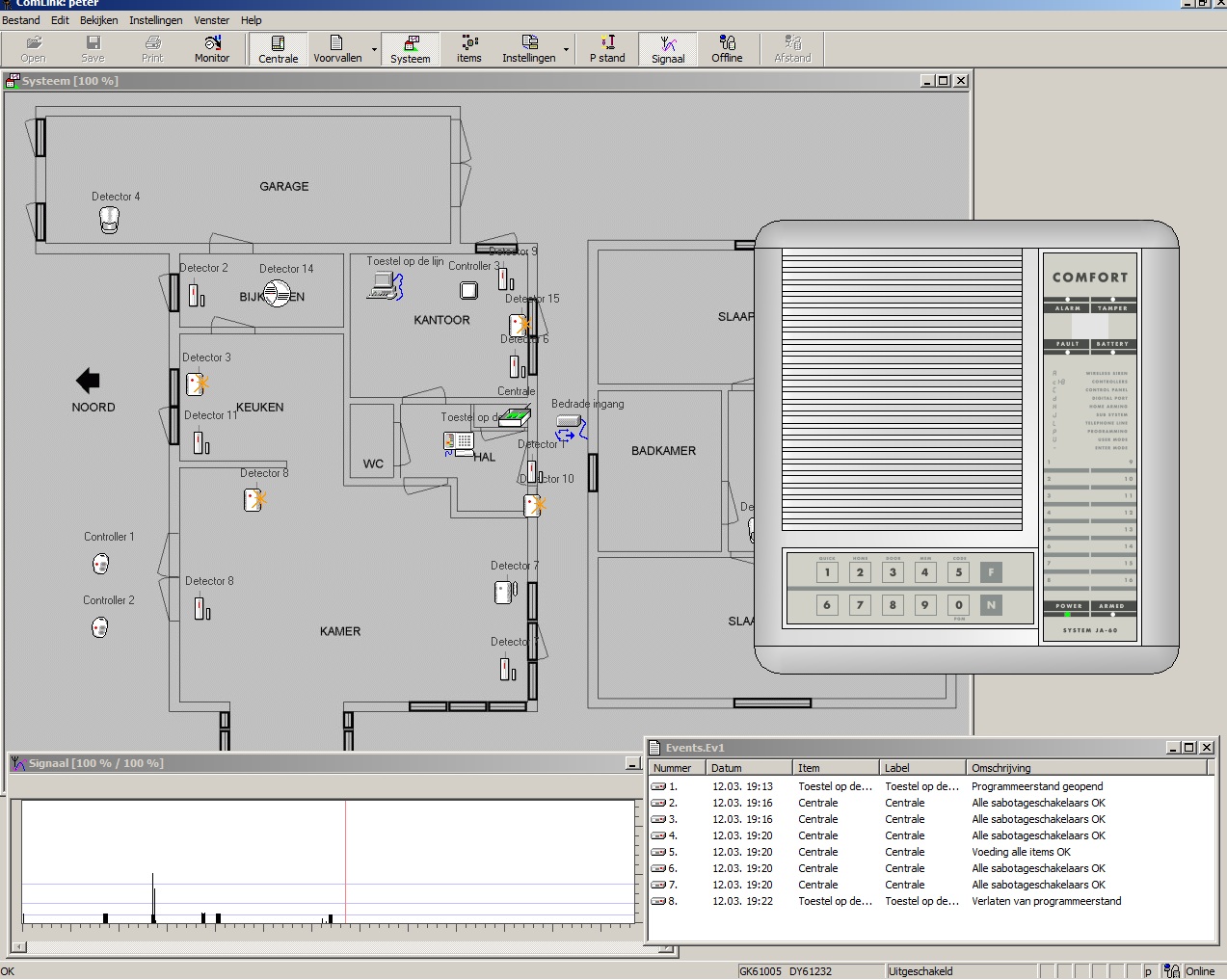Click the Centrale unit icon in hal
The width and height of the screenshot is (1227, 980).
click(515, 417)
